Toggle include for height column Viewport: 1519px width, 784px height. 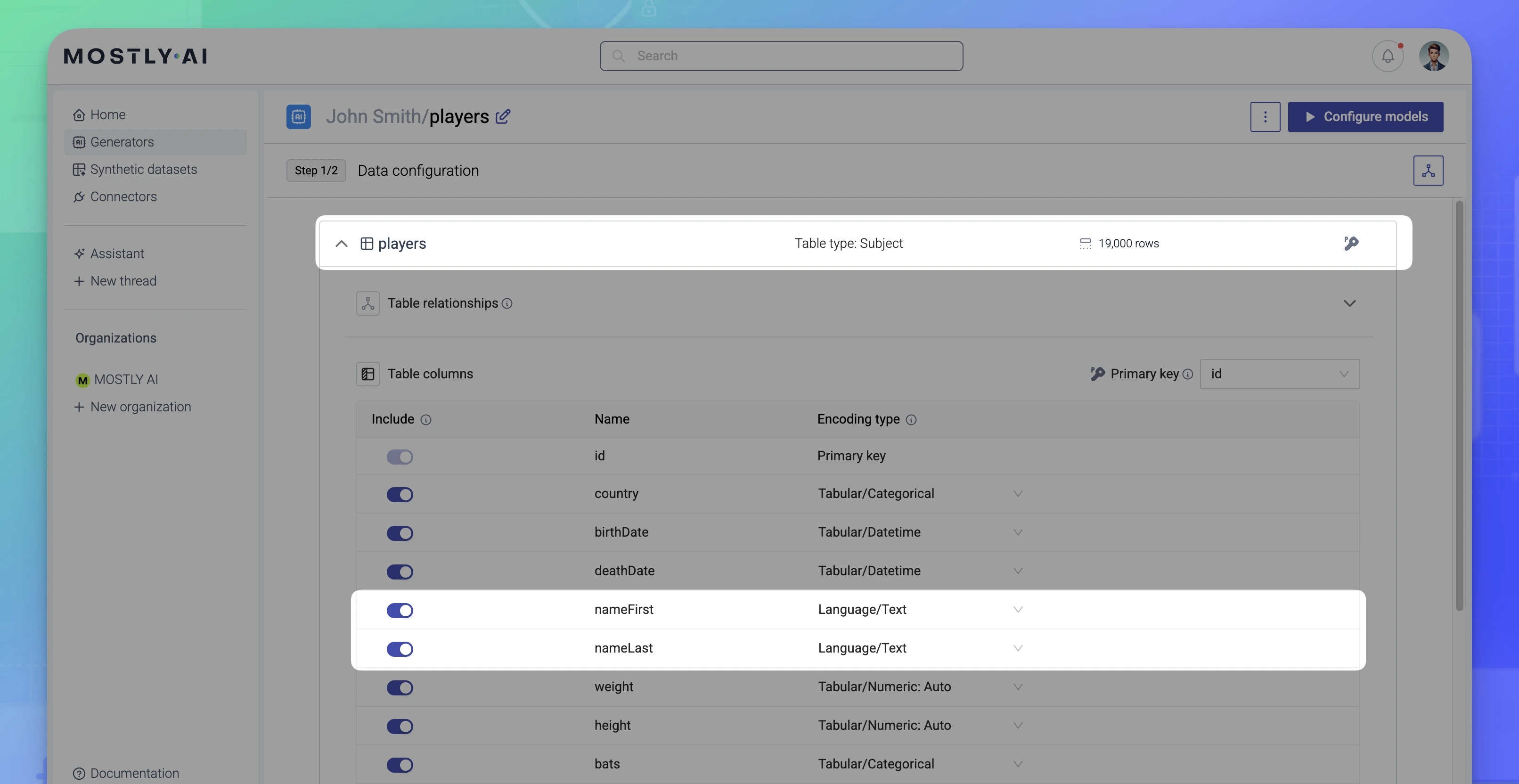point(400,726)
